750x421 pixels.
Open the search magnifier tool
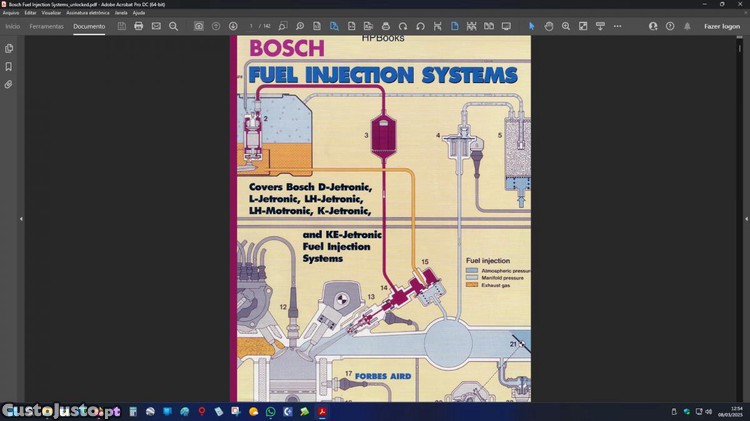pyautogui.click(x=173, y=26)
